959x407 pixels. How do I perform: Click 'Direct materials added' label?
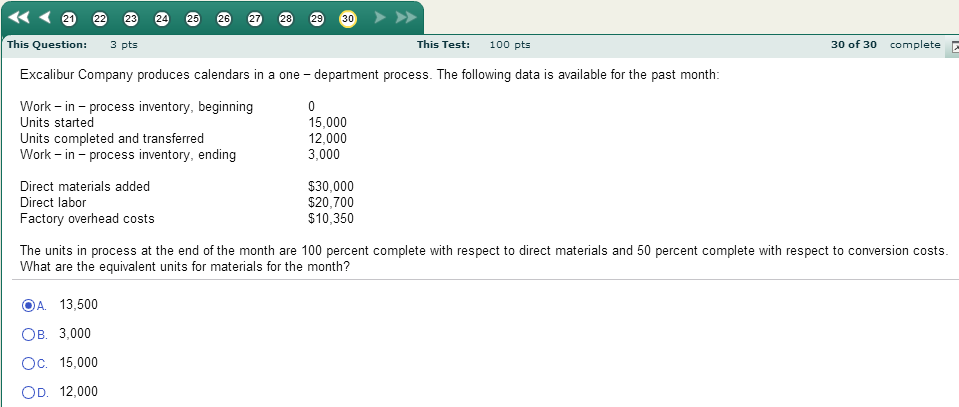(85, 187)
